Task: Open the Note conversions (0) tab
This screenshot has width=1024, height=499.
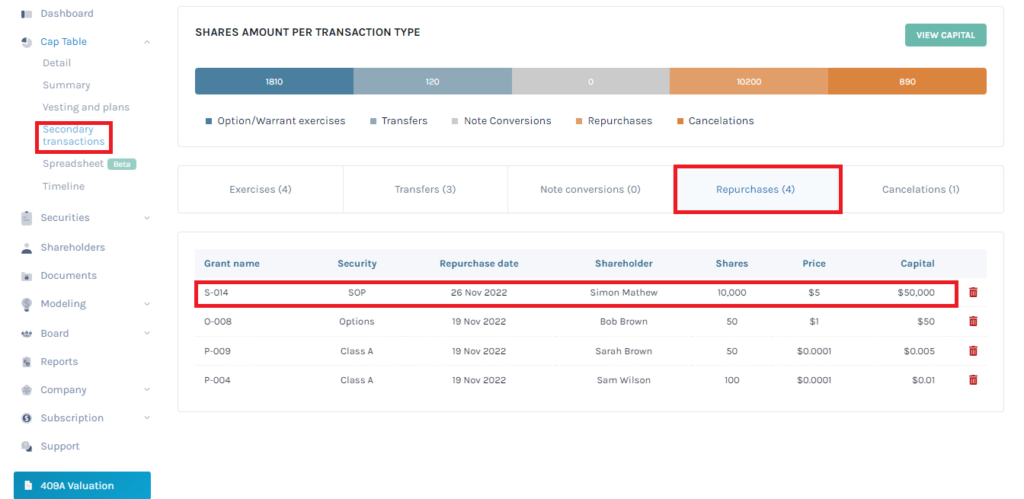Action: [x=590, y=189]
